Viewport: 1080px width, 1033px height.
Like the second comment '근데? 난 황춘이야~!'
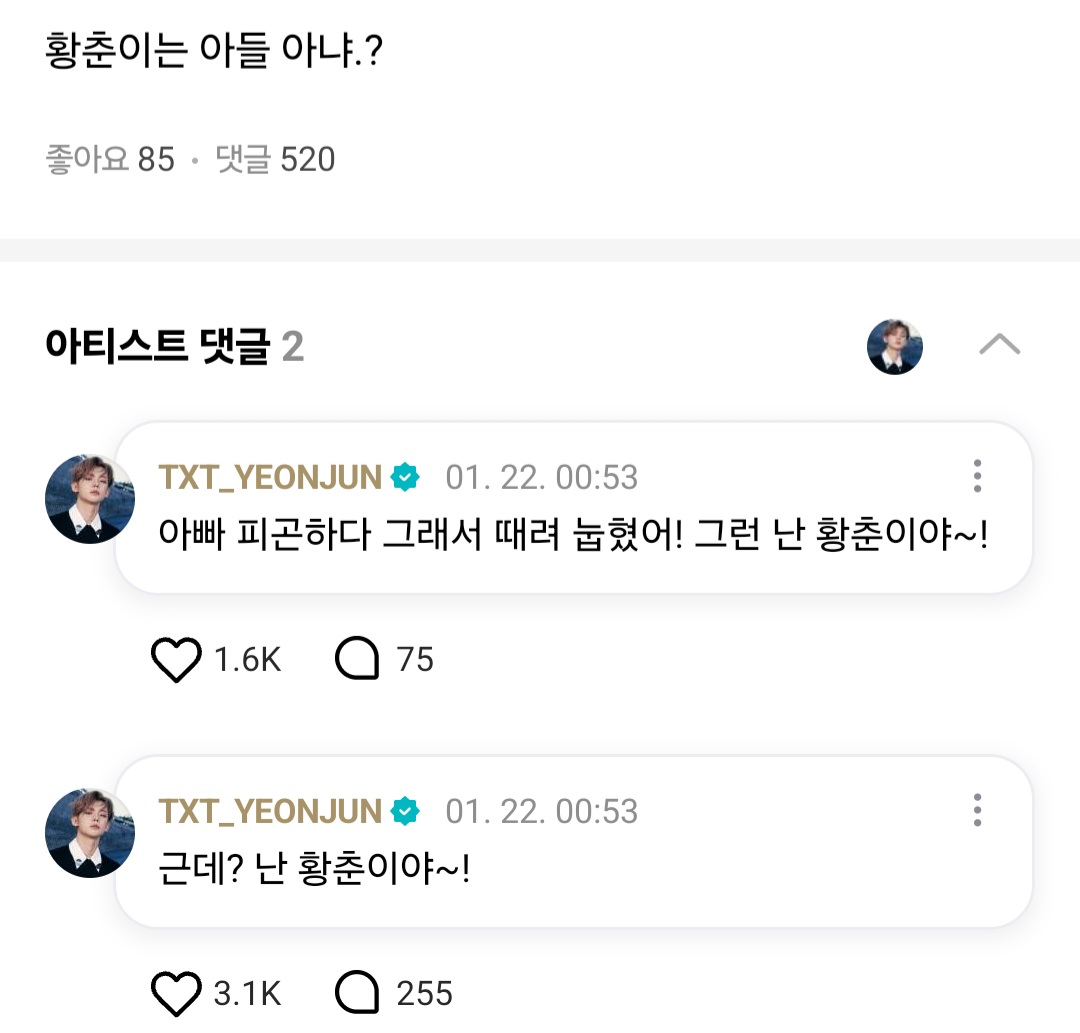coord(176,994)
